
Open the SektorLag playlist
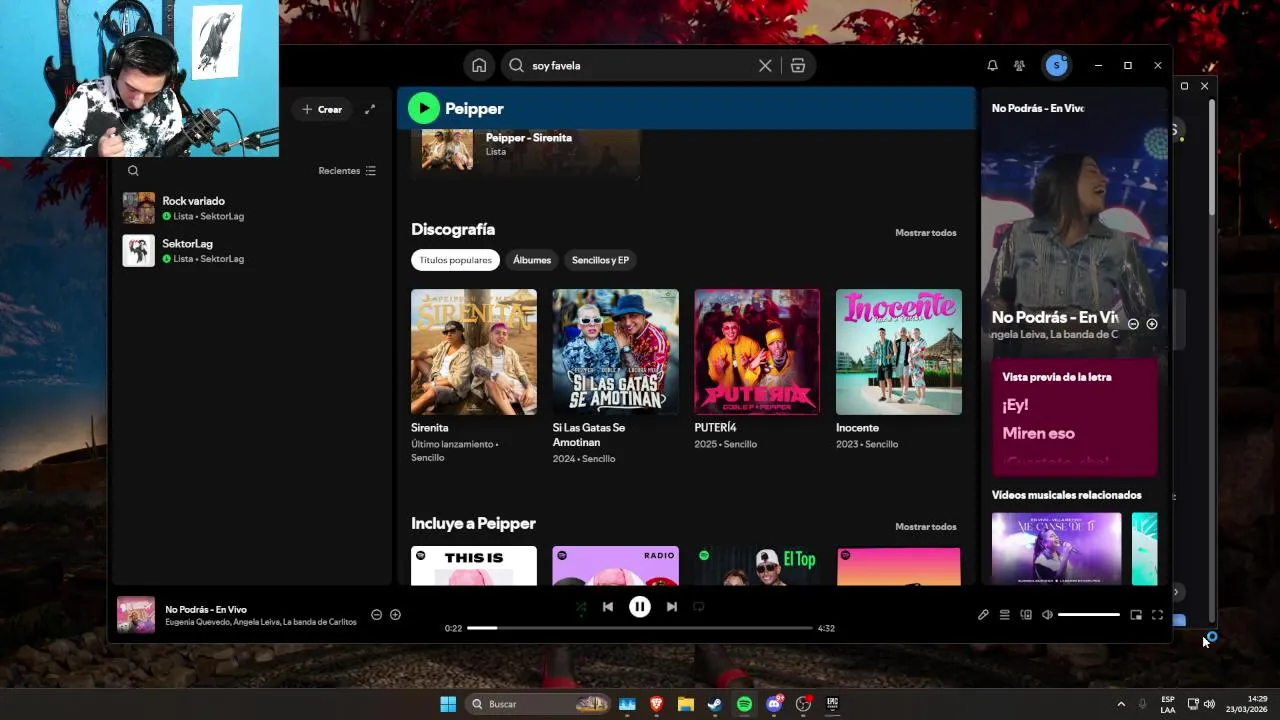pos(250,251)
